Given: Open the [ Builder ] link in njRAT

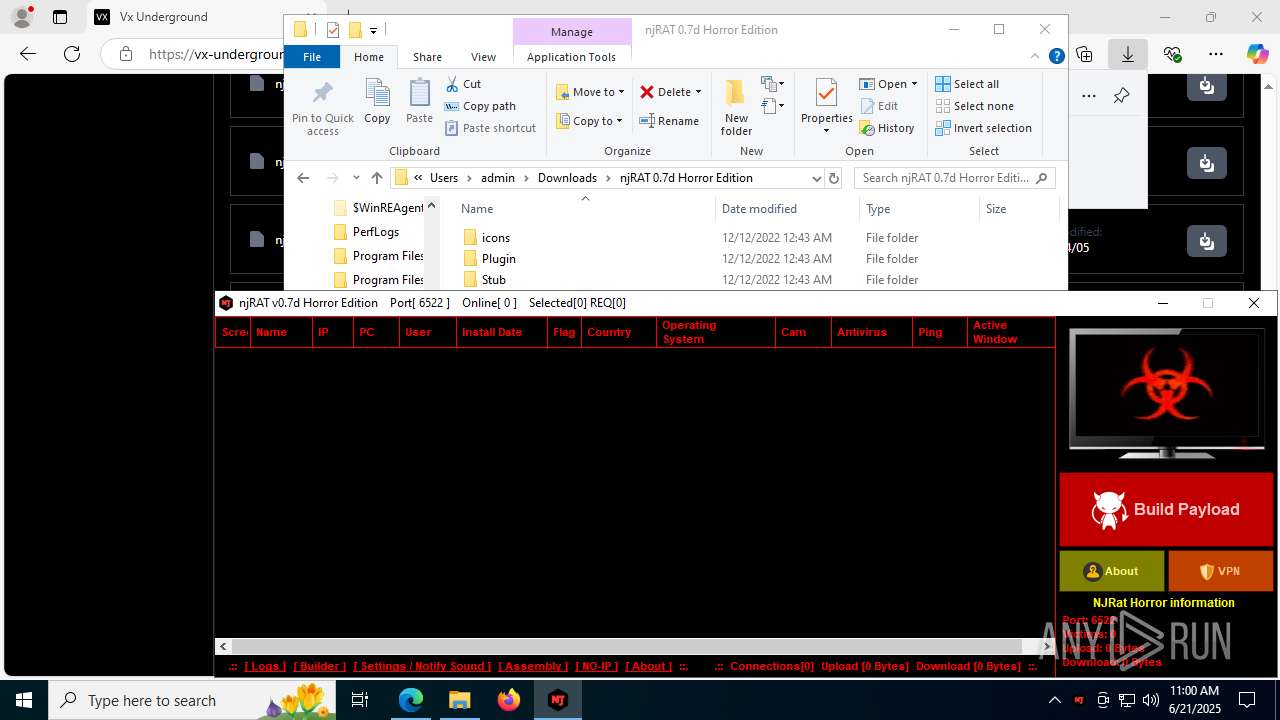Looking at the screenshot, I should (320, 666).
